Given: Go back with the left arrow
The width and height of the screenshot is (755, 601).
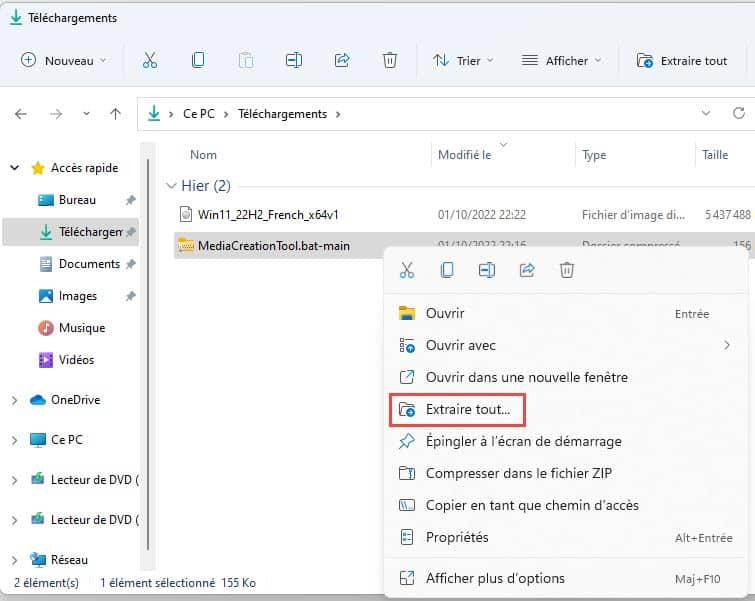Looking at the screenshot, I should 21,114.
